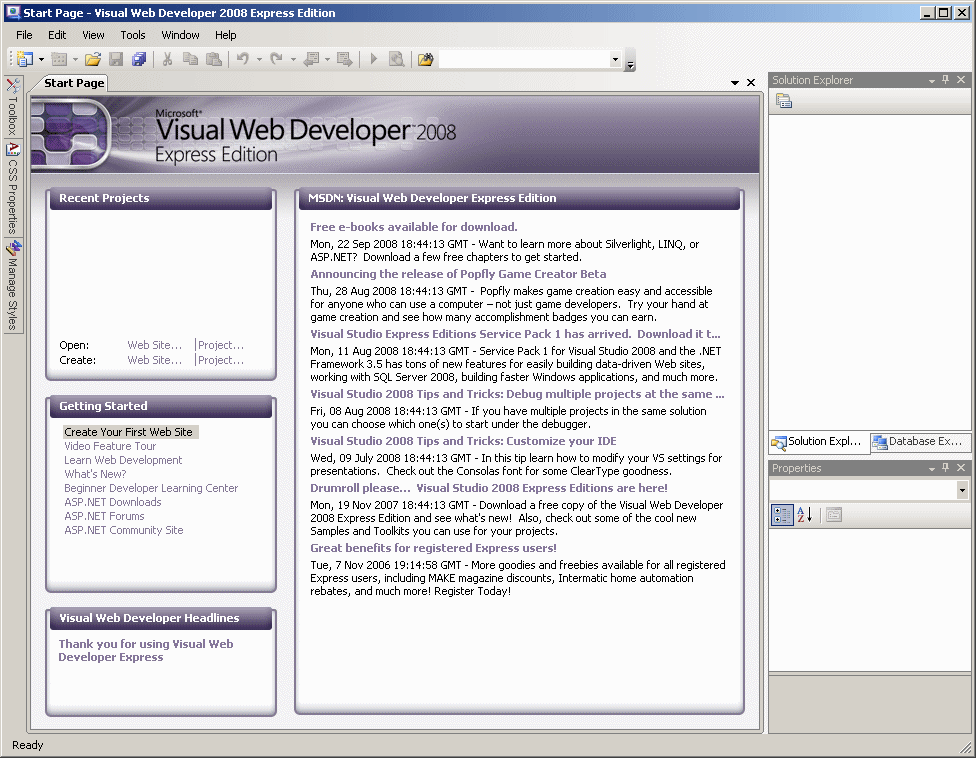Click Solution Explorer Properties toolbar icon

(784, 101)
